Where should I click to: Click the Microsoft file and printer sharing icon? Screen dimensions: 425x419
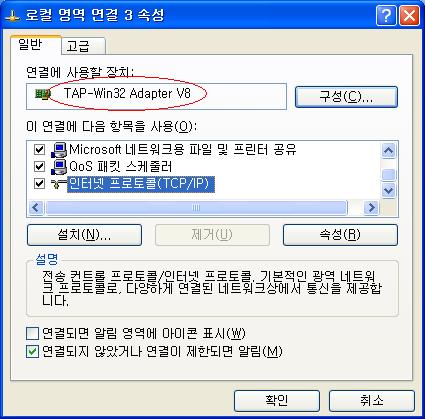[59, 150]
